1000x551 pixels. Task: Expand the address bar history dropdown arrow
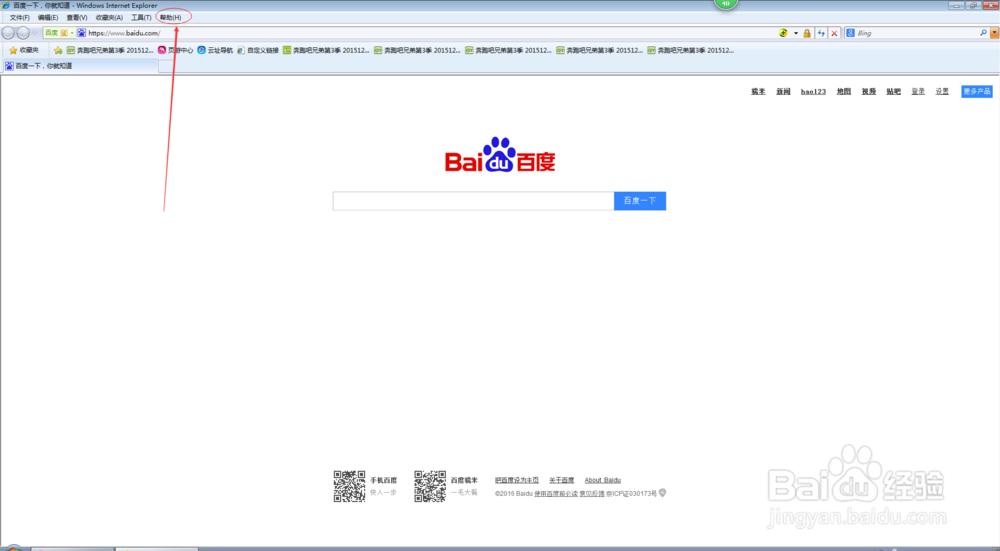pos(795,33)
